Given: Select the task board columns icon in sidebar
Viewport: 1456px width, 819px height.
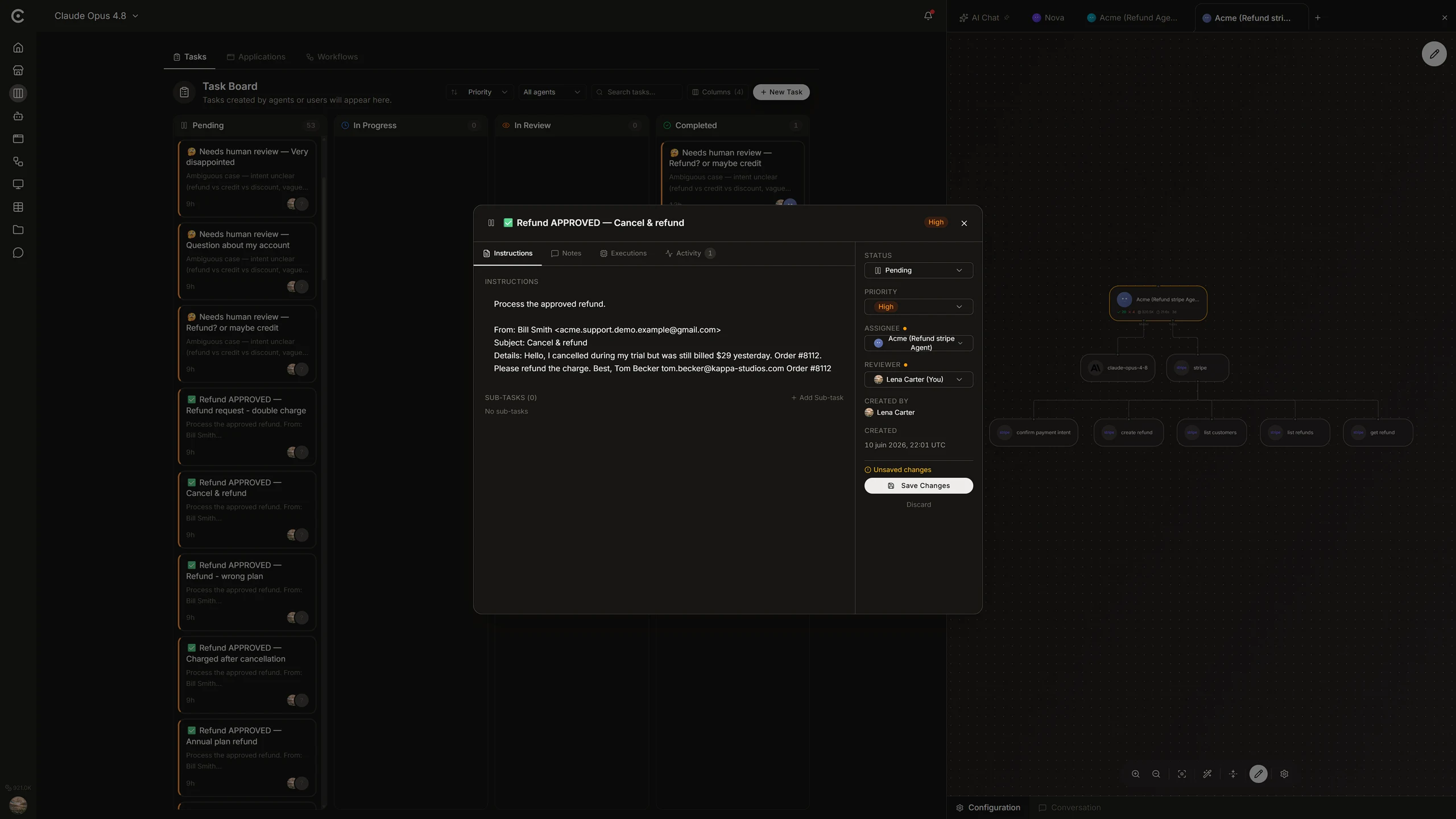Looking at the screenshot, I should coord(18,93).
